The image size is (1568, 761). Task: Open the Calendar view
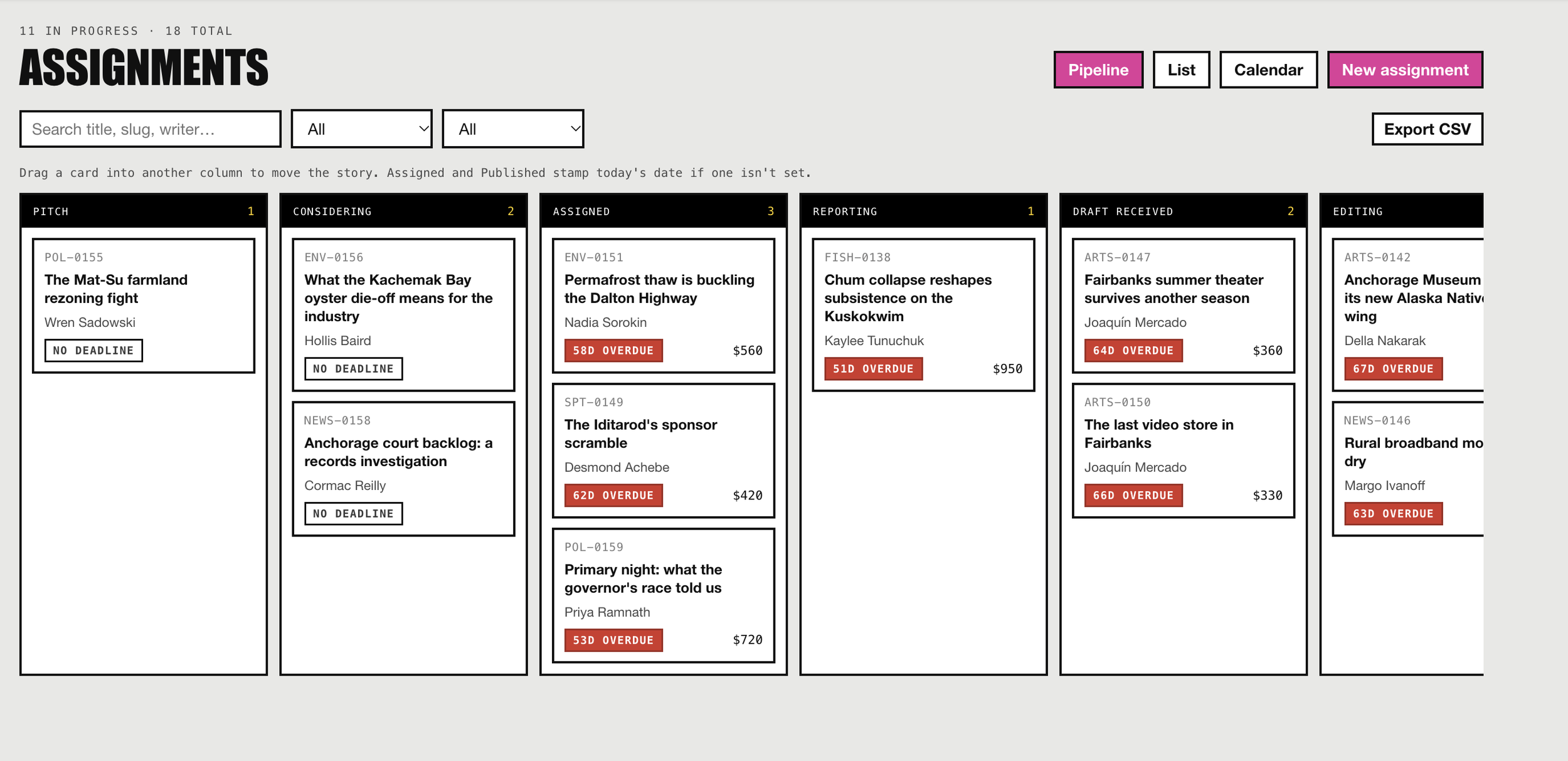[x=1268, y=70]
